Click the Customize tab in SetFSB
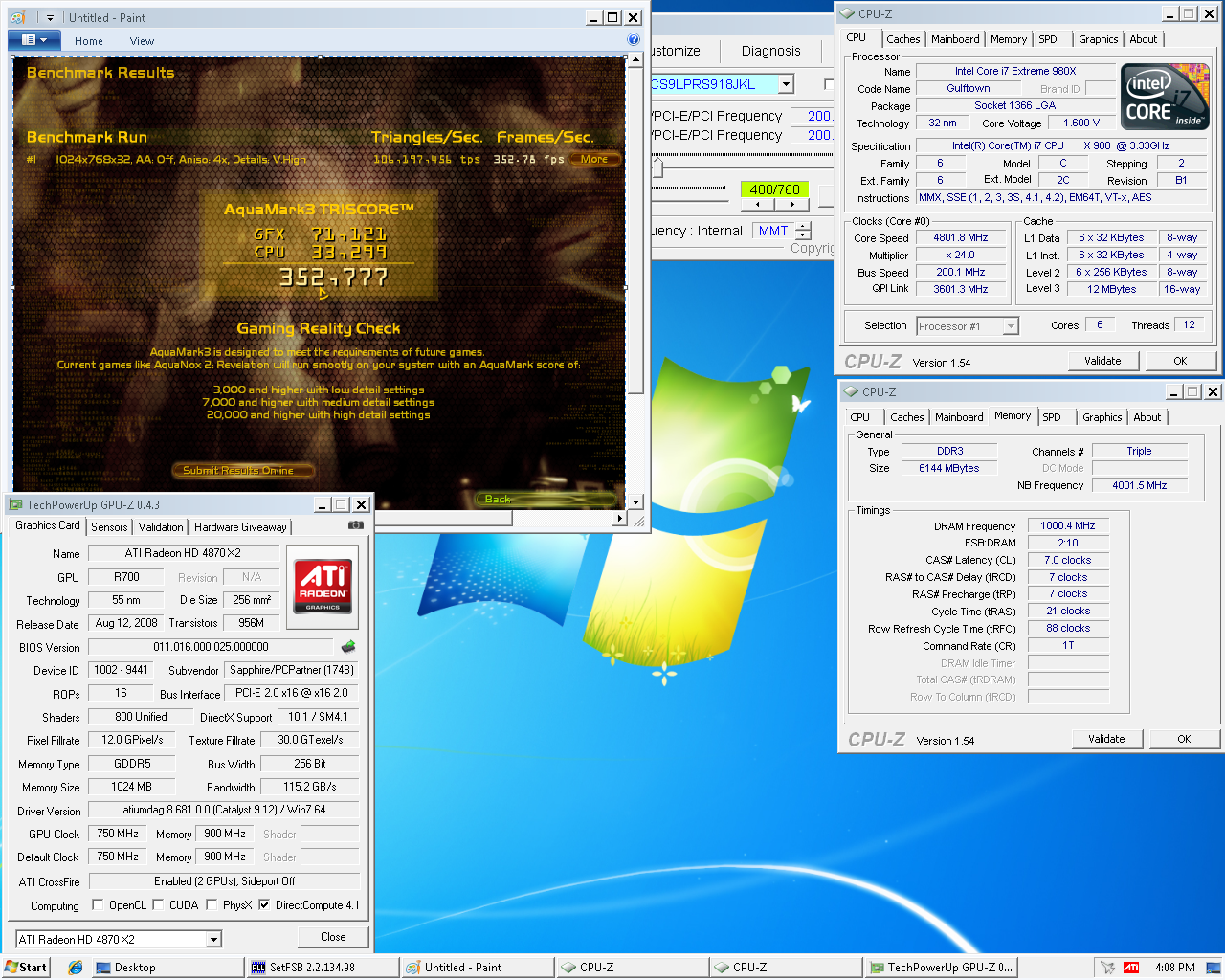The width and height of the screenshot is (1225, 980). point(677,51)
